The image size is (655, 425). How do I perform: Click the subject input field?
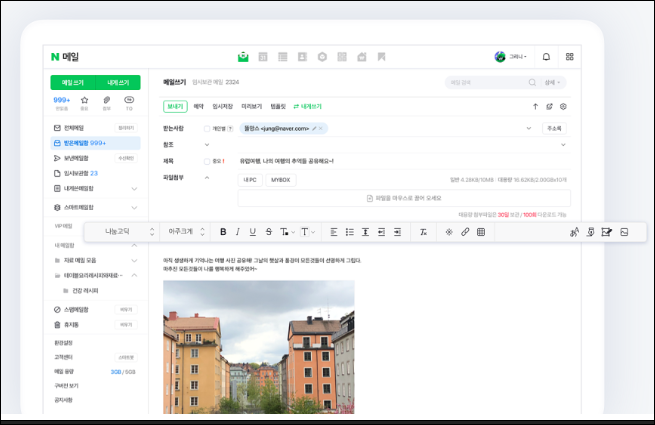point(404,161)
